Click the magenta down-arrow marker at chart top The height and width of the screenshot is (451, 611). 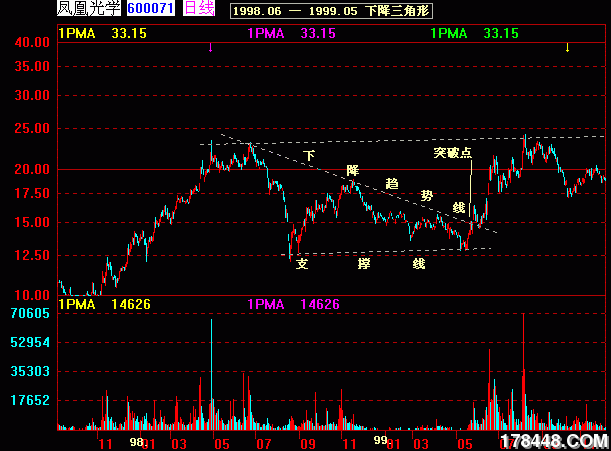210,47
